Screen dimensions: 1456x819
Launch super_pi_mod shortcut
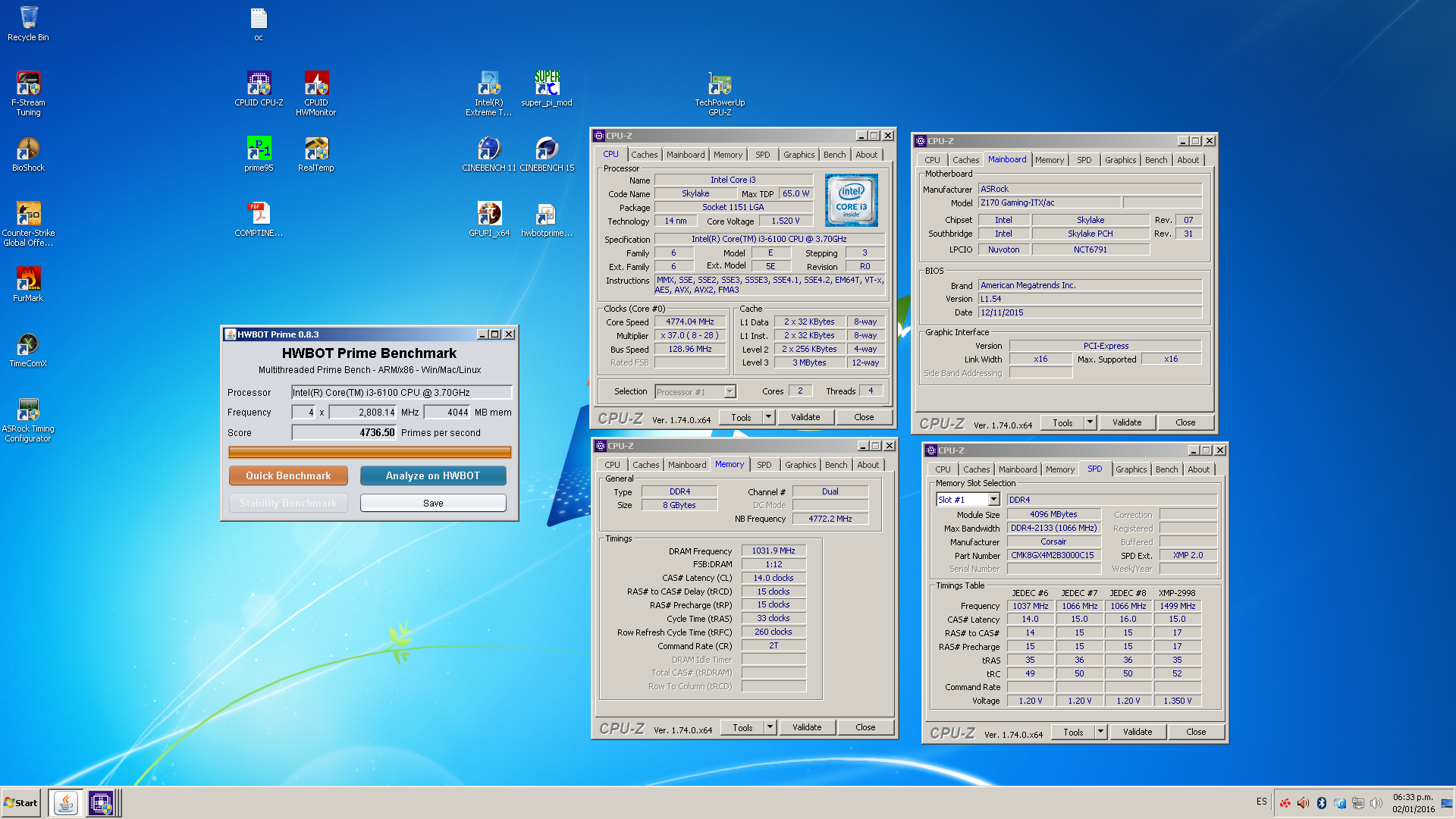point(547,89)
